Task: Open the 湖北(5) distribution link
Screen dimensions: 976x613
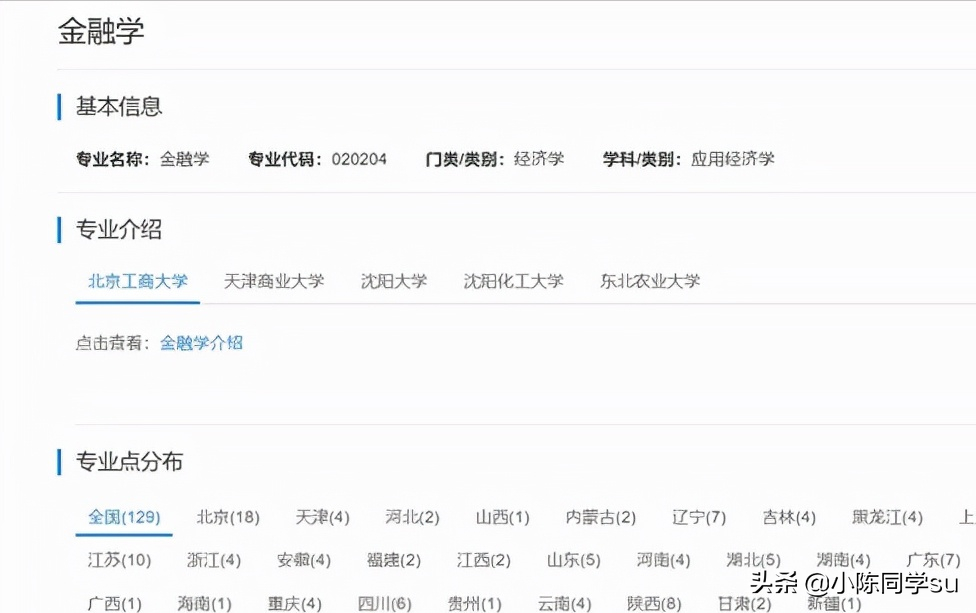Action: [753, 560]
